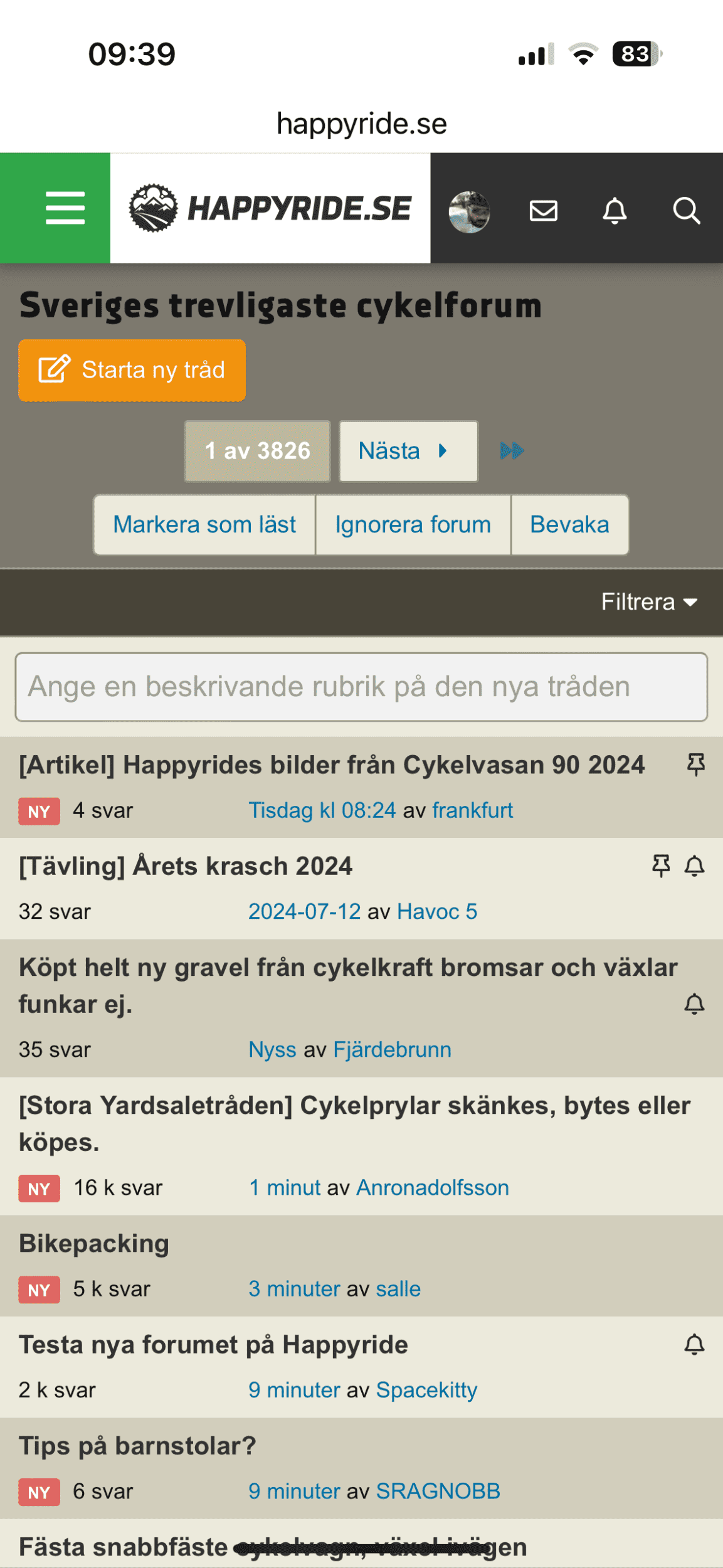Open the messages envelope icon
Viewport: 723px width, 1568px height.
(543, 211)
